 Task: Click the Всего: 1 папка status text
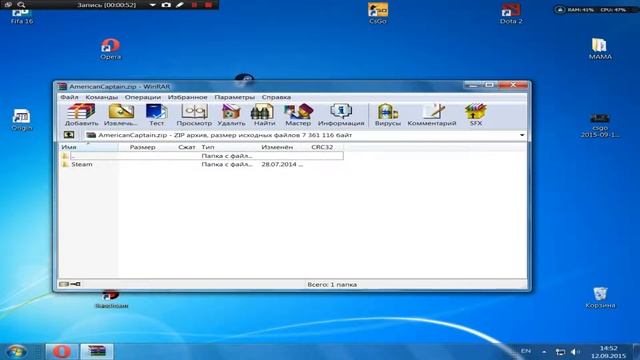tap(332, 284)
